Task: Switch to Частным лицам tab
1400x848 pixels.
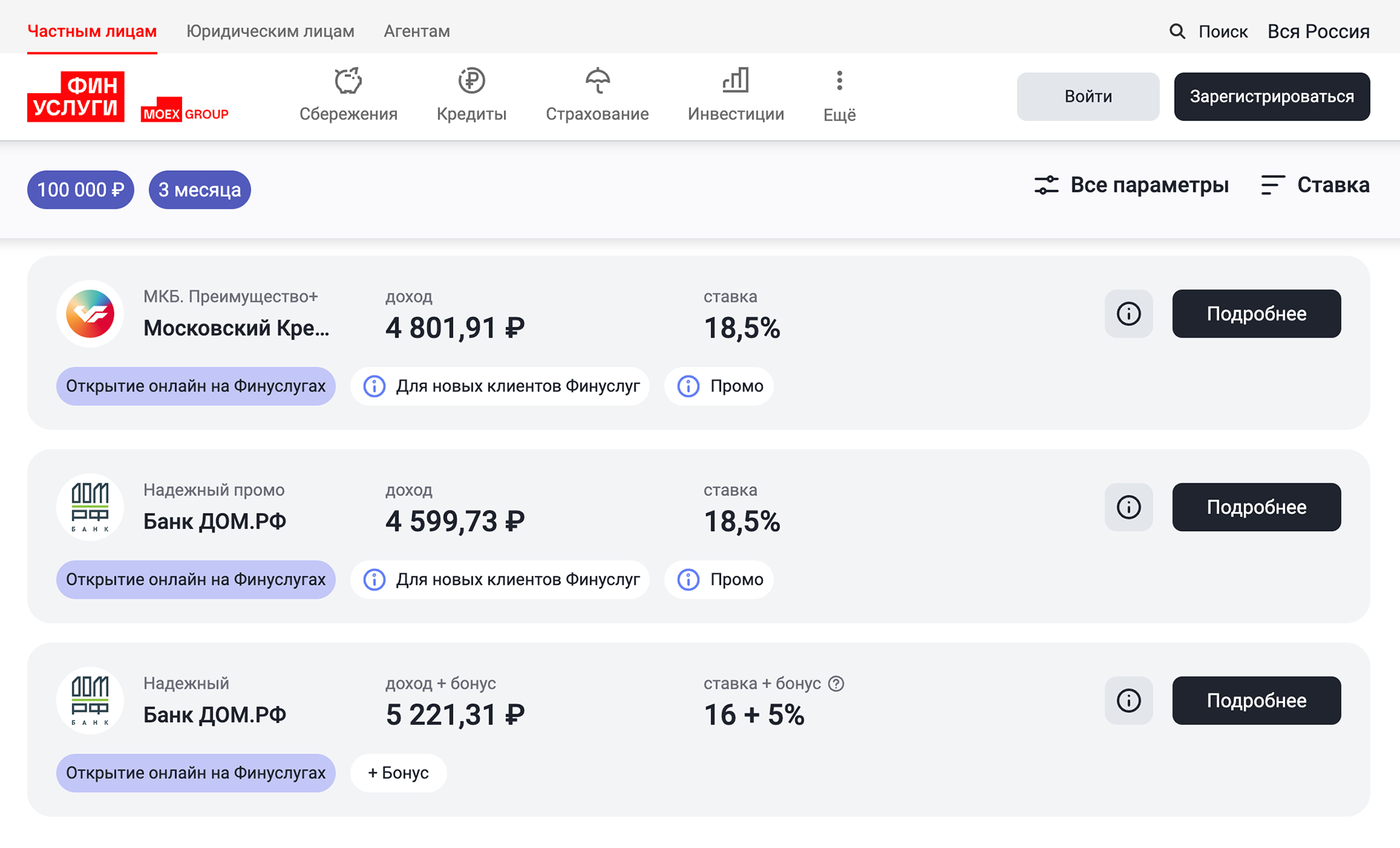Action: [x=92, y=31]
